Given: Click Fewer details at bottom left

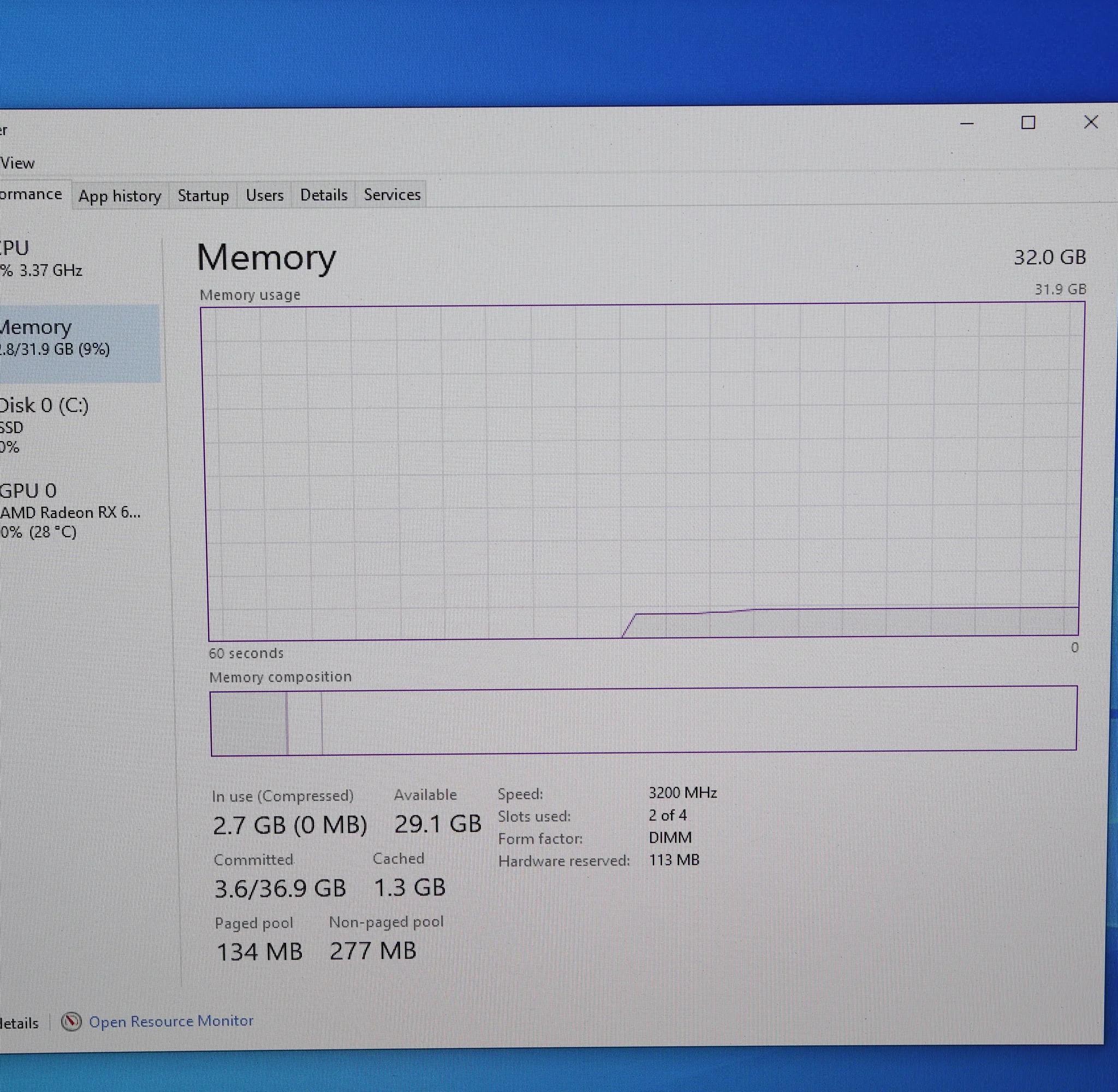Looking at the screenshot, I should pos(19,1023).
